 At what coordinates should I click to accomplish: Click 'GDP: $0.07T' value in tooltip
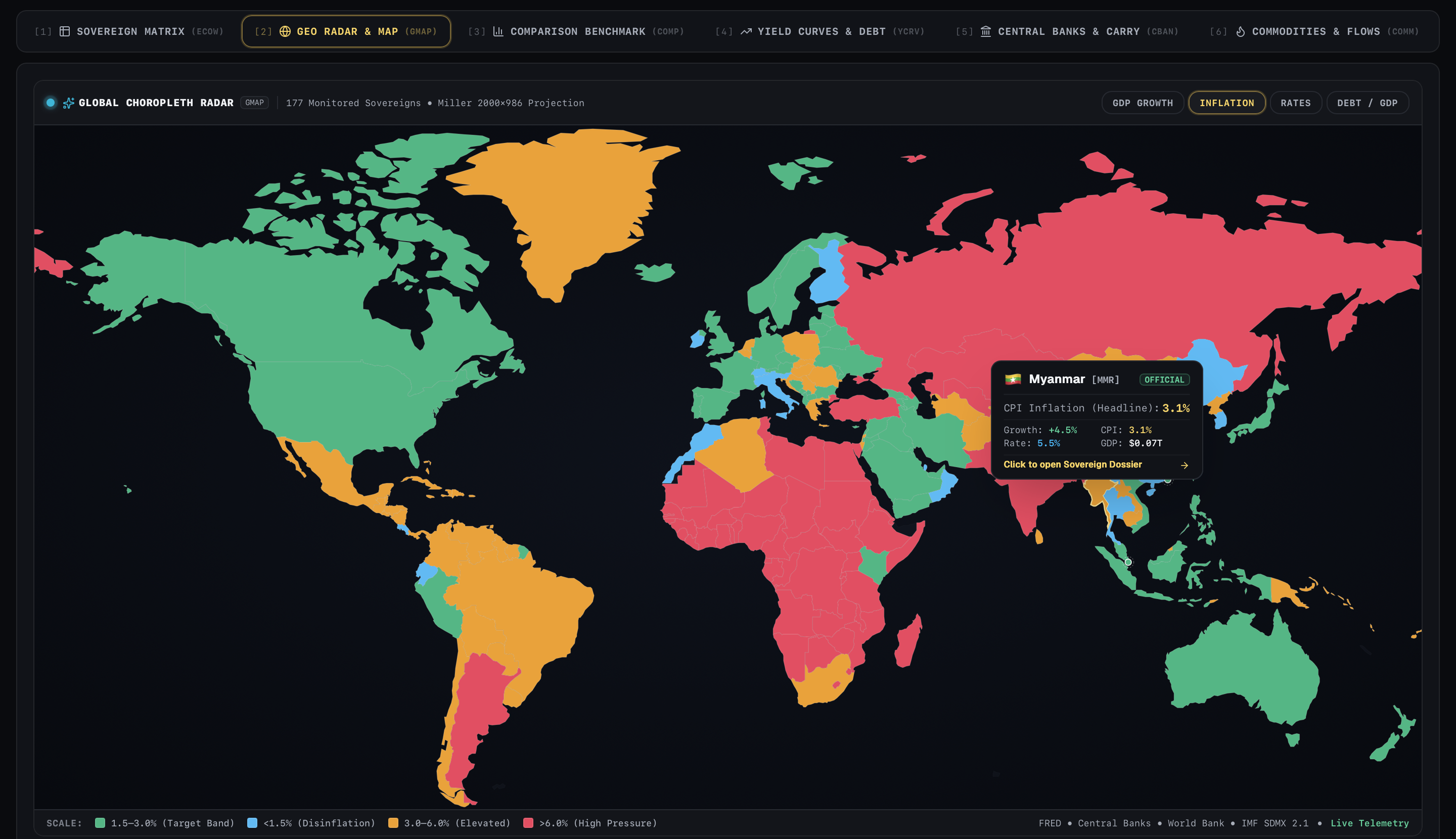(1131, 443)
